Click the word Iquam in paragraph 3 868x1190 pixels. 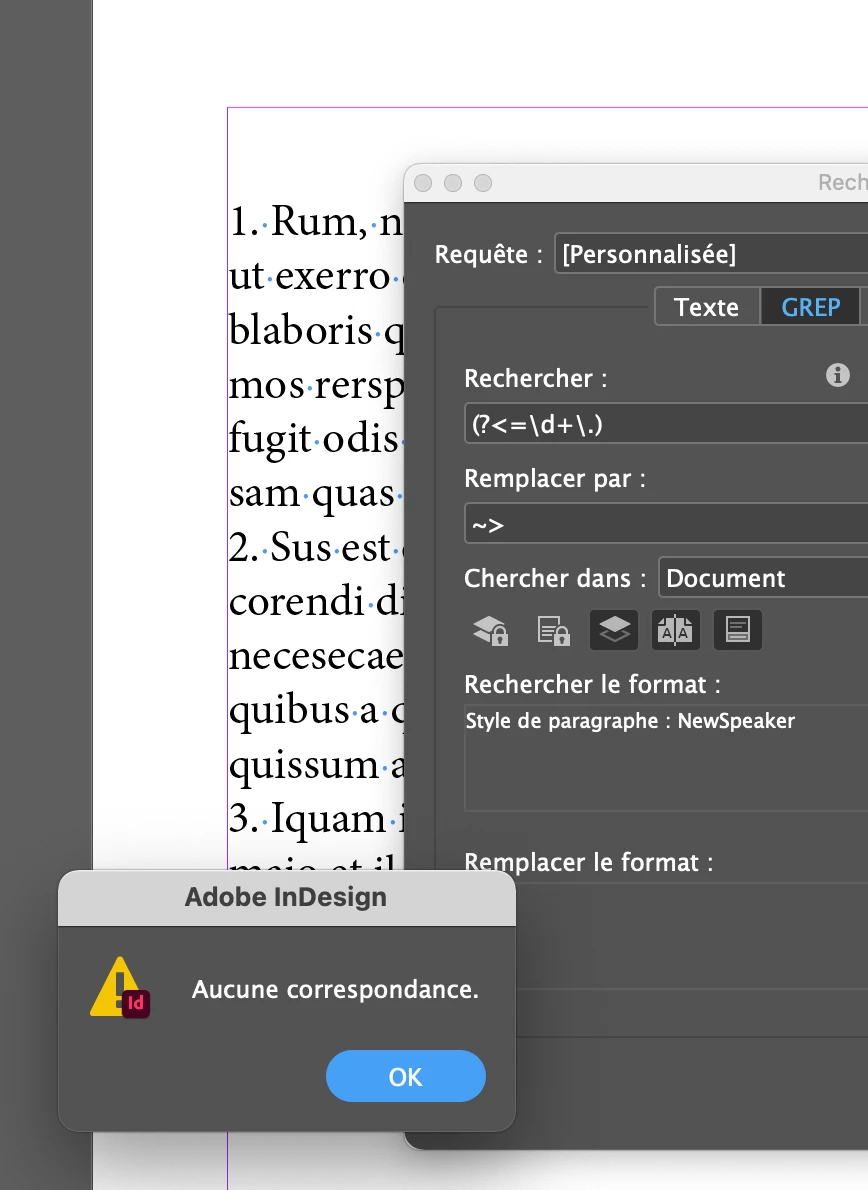pyautogui.click(x=328, y=820)
